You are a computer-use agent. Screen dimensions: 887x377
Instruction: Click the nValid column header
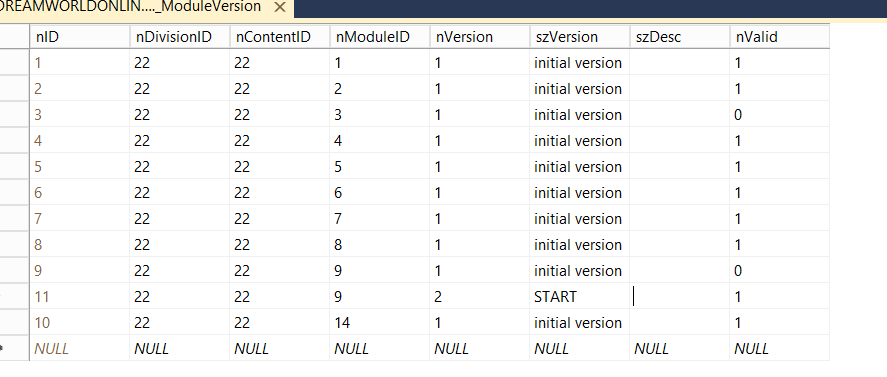pos(780,37)
